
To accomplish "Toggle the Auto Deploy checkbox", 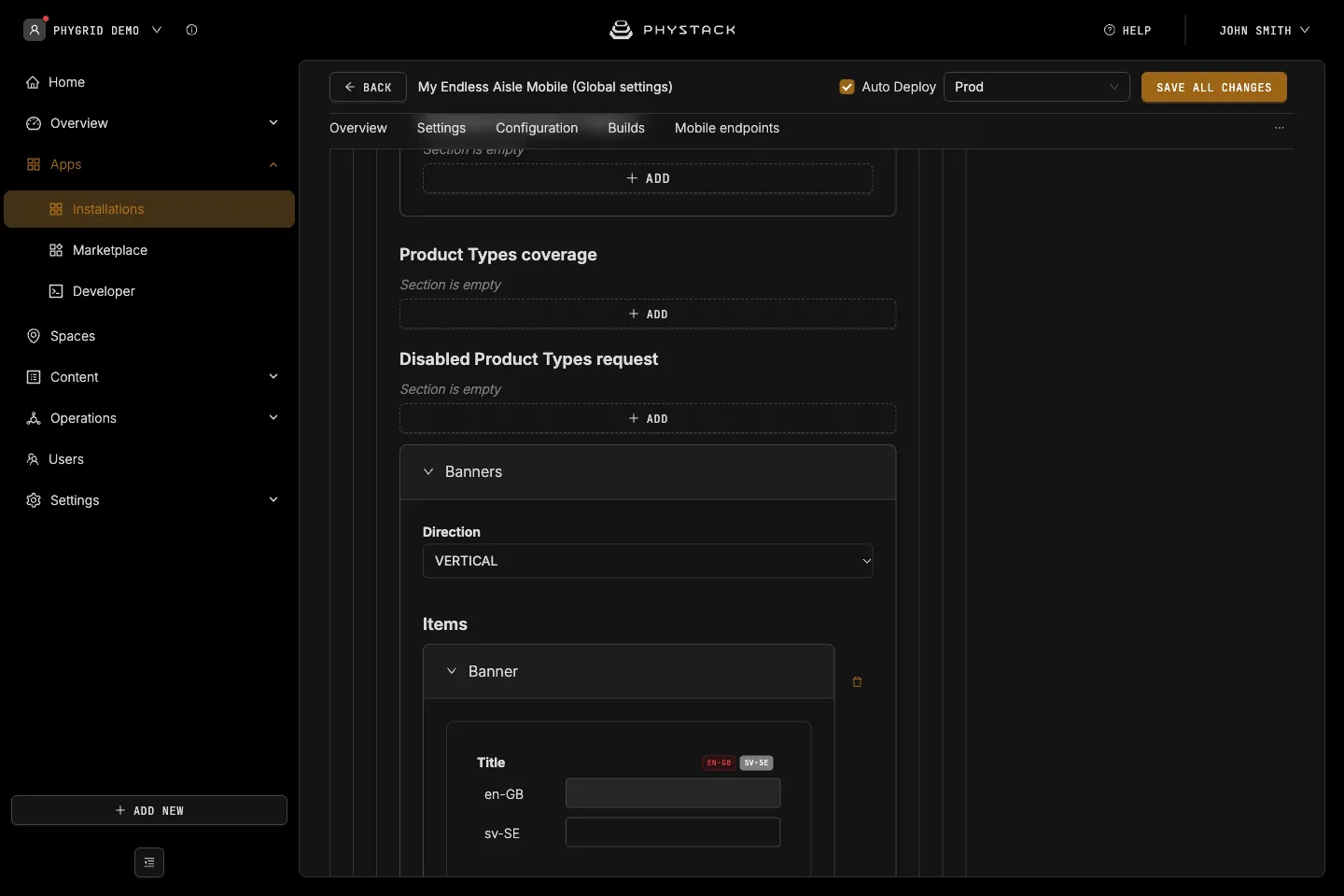I will (847, 87).
